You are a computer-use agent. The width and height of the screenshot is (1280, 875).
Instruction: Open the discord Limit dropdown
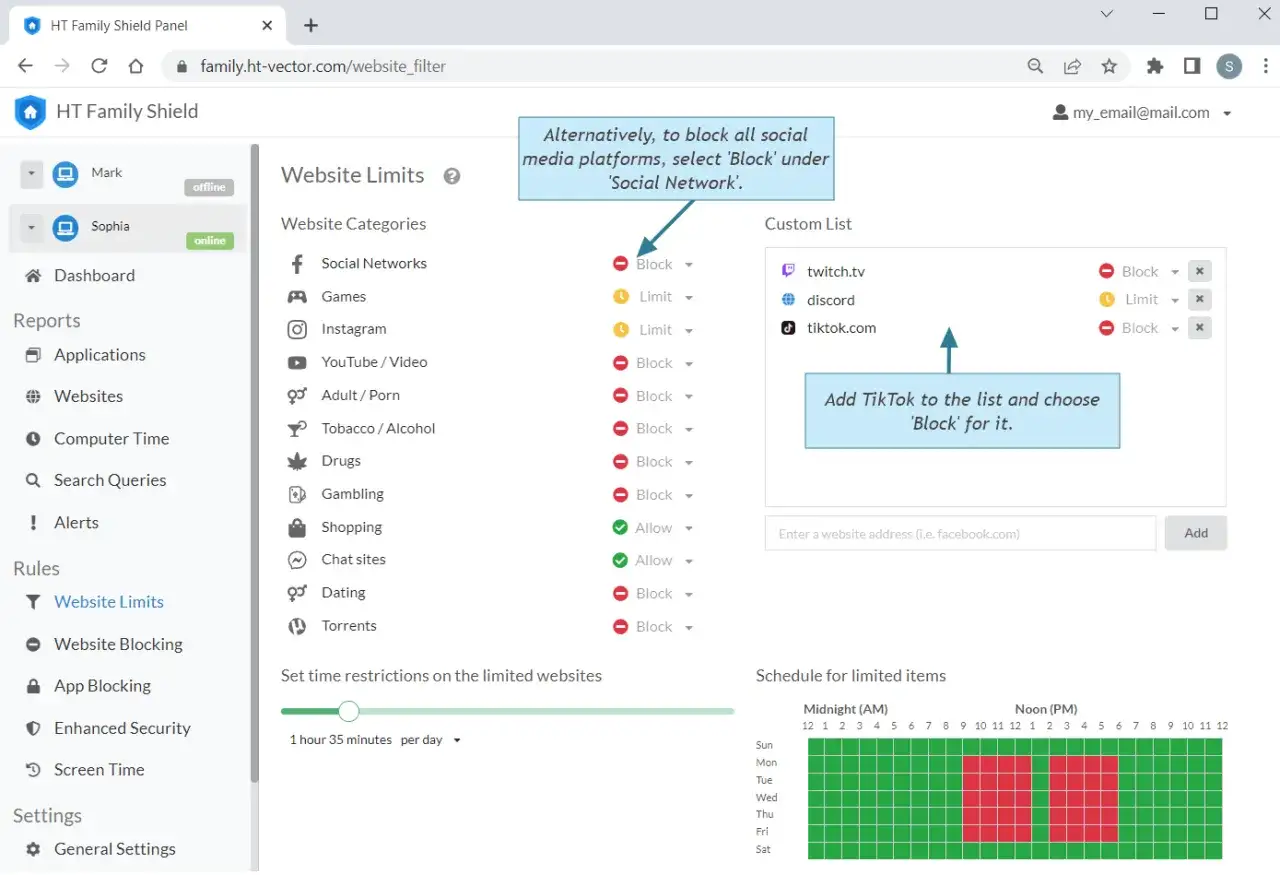(1139, 299)
